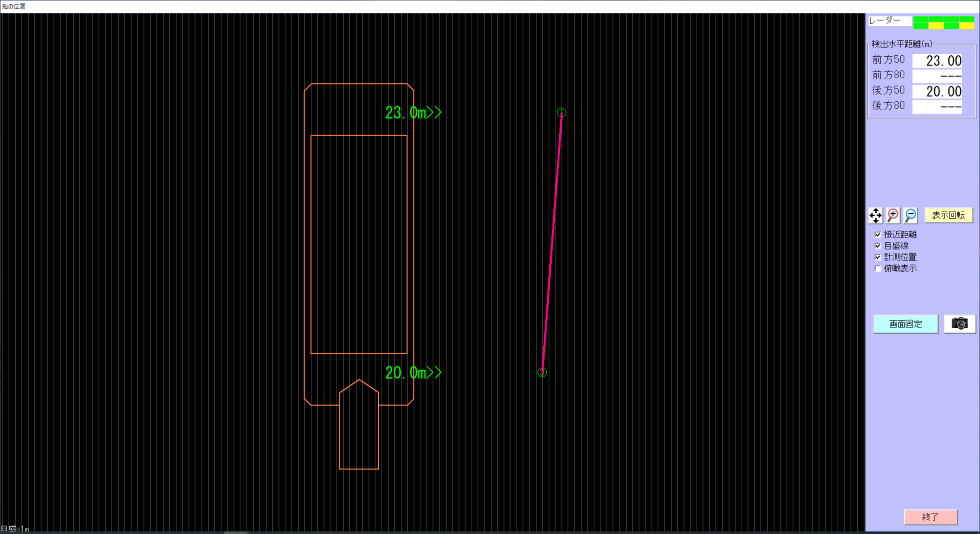
Task: Click the upper green circle measurement point
Action: pyautogui.click(x=561, y=113)
